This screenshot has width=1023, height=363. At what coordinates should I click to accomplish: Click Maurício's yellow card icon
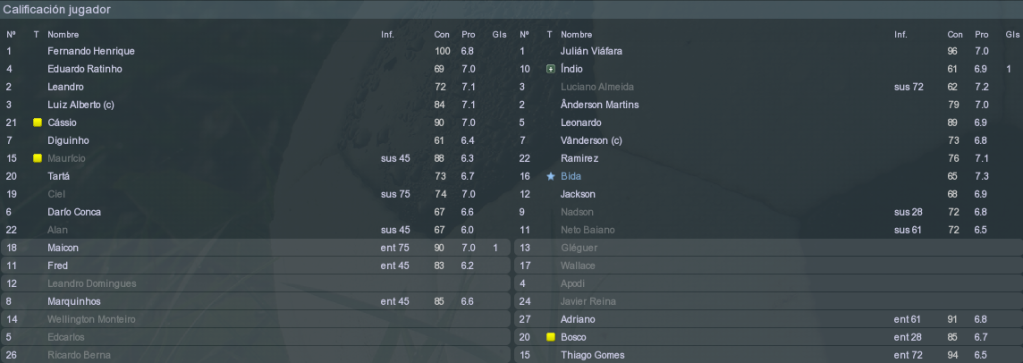[37, 158]
